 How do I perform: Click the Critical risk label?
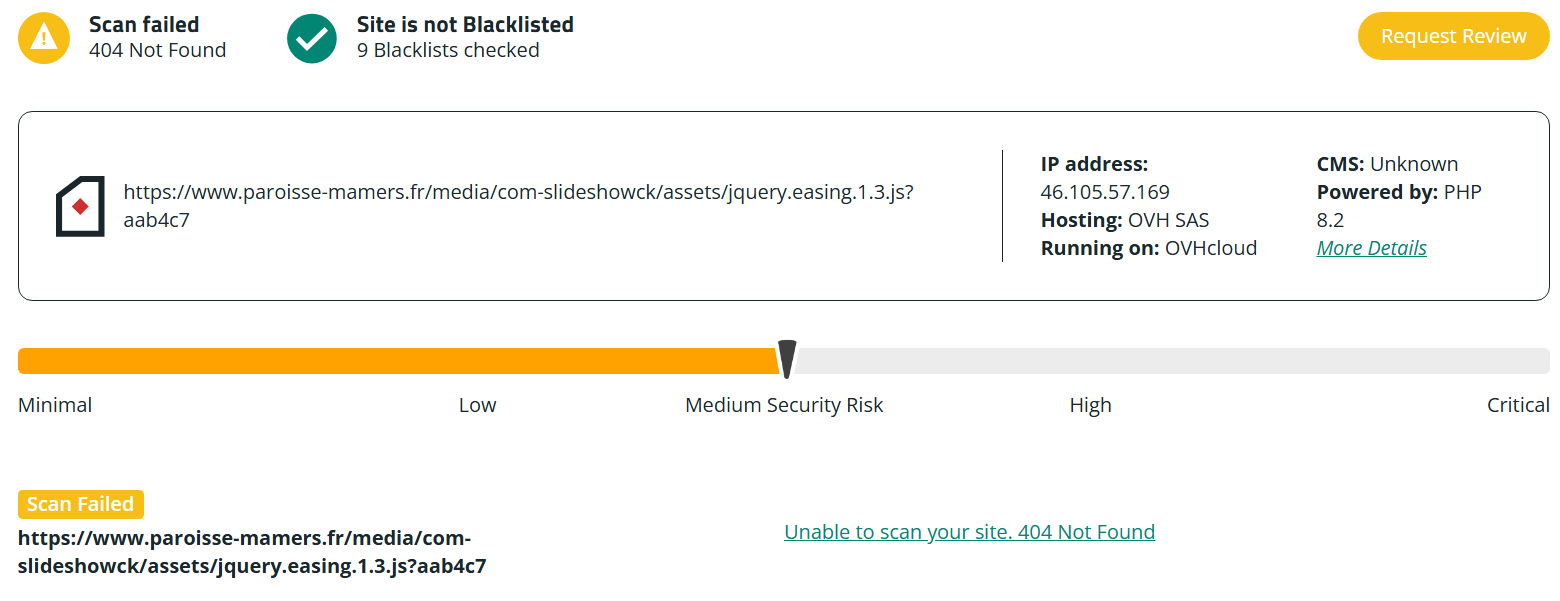pyautogui.click(x=1517, y=405)
